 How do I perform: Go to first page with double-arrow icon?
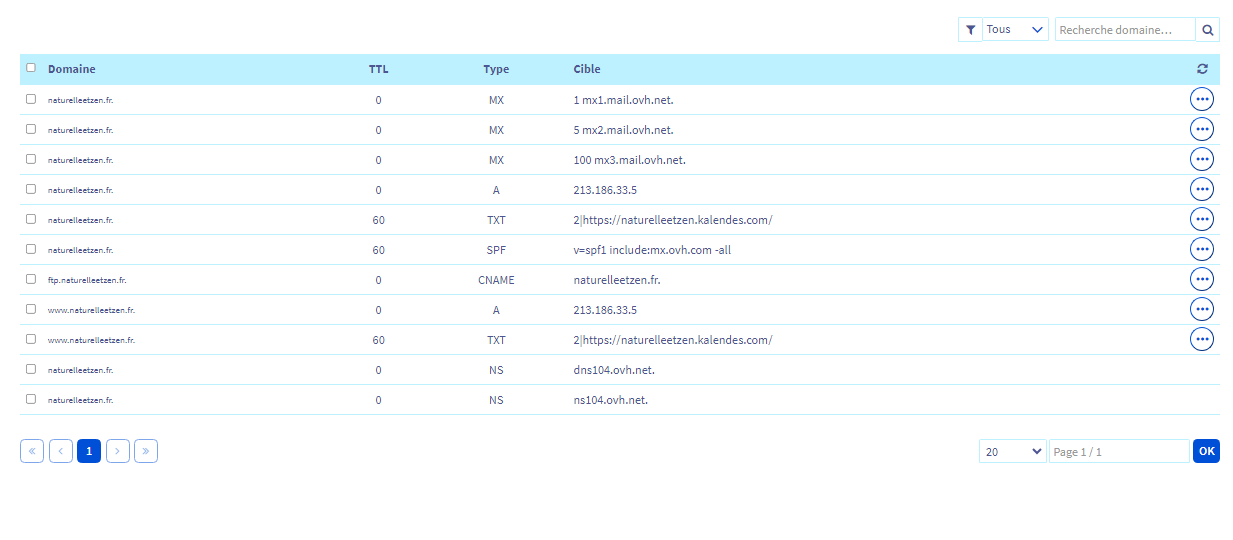(x=32, y=451)
